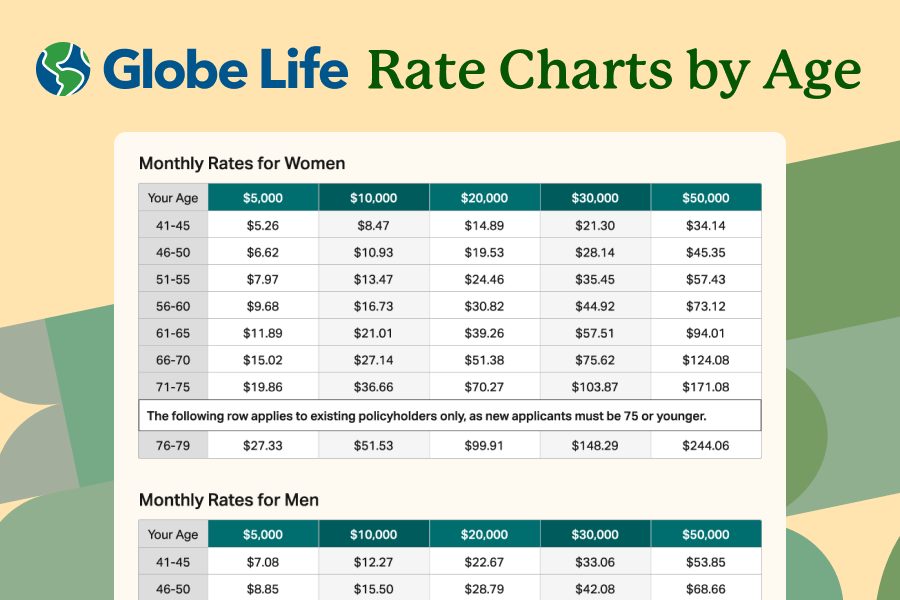Select the $5.26 rate cell
Image resolution: width=900 pixels, height=600 pixels.
click(263, 225)
